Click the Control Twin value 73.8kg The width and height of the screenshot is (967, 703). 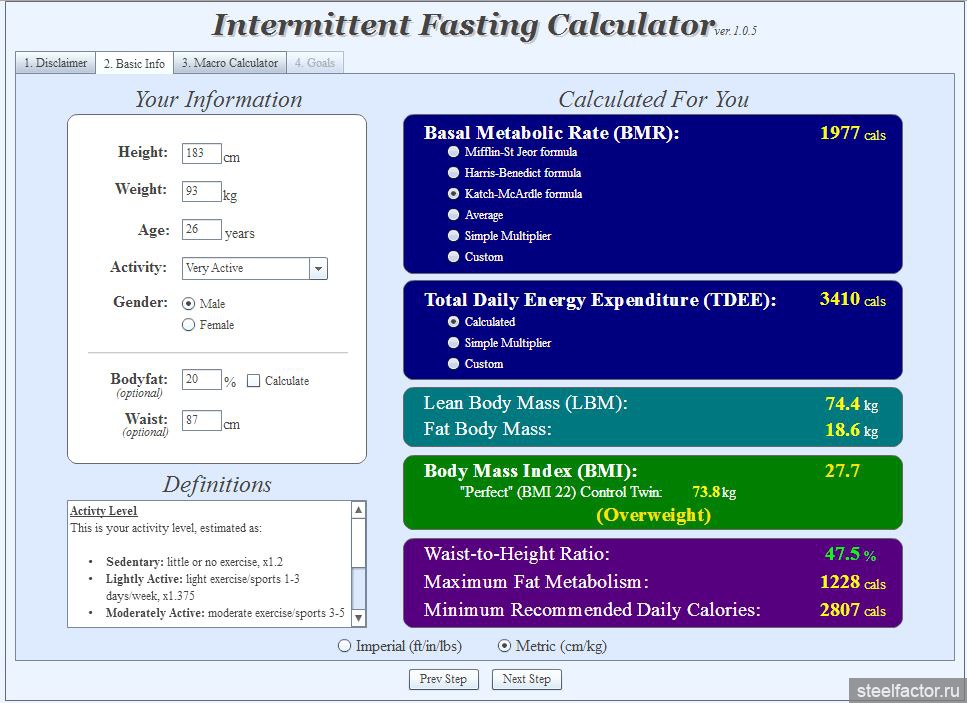714,492
